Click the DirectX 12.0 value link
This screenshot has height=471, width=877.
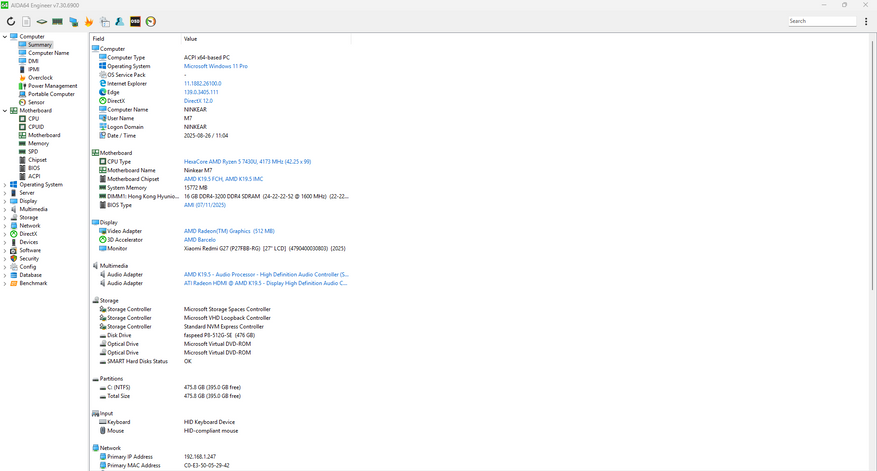coord(199,101)
